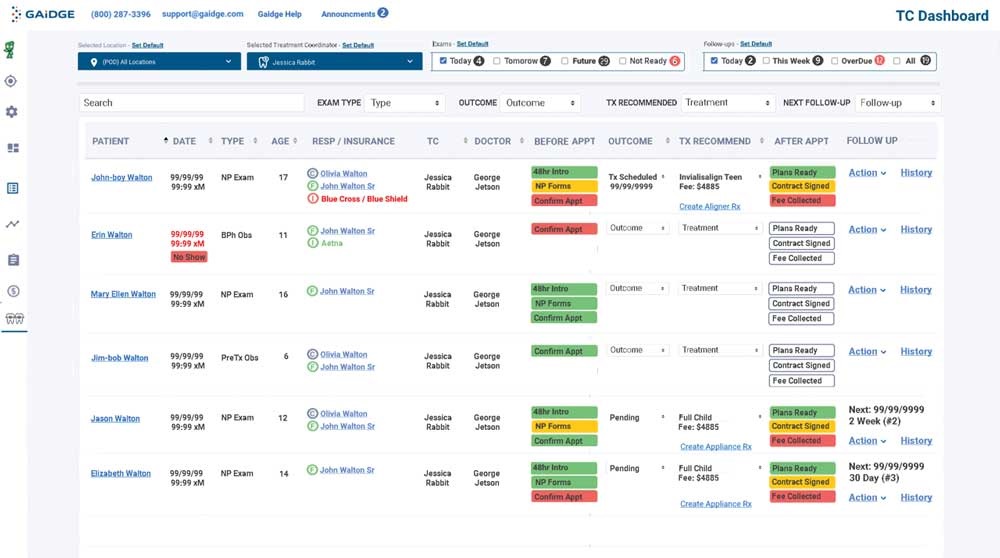Open the target icon in the sidebar

(12, 81)
